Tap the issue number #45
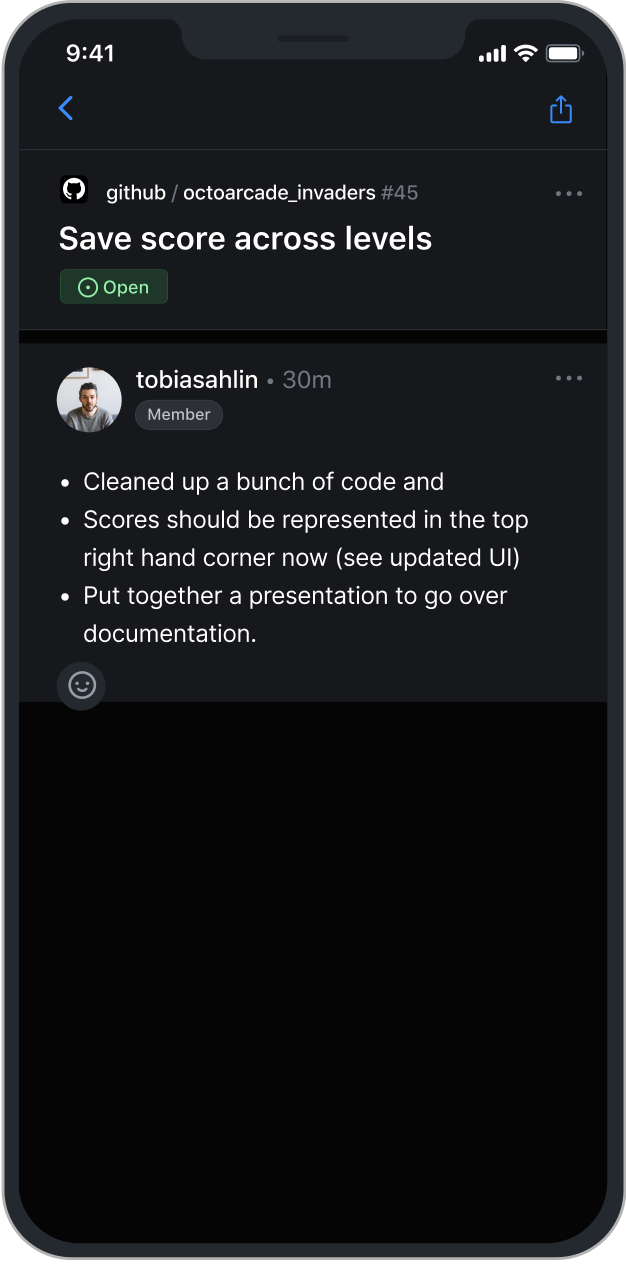Viewport: 626px width, 1267px height. [400, 193]
